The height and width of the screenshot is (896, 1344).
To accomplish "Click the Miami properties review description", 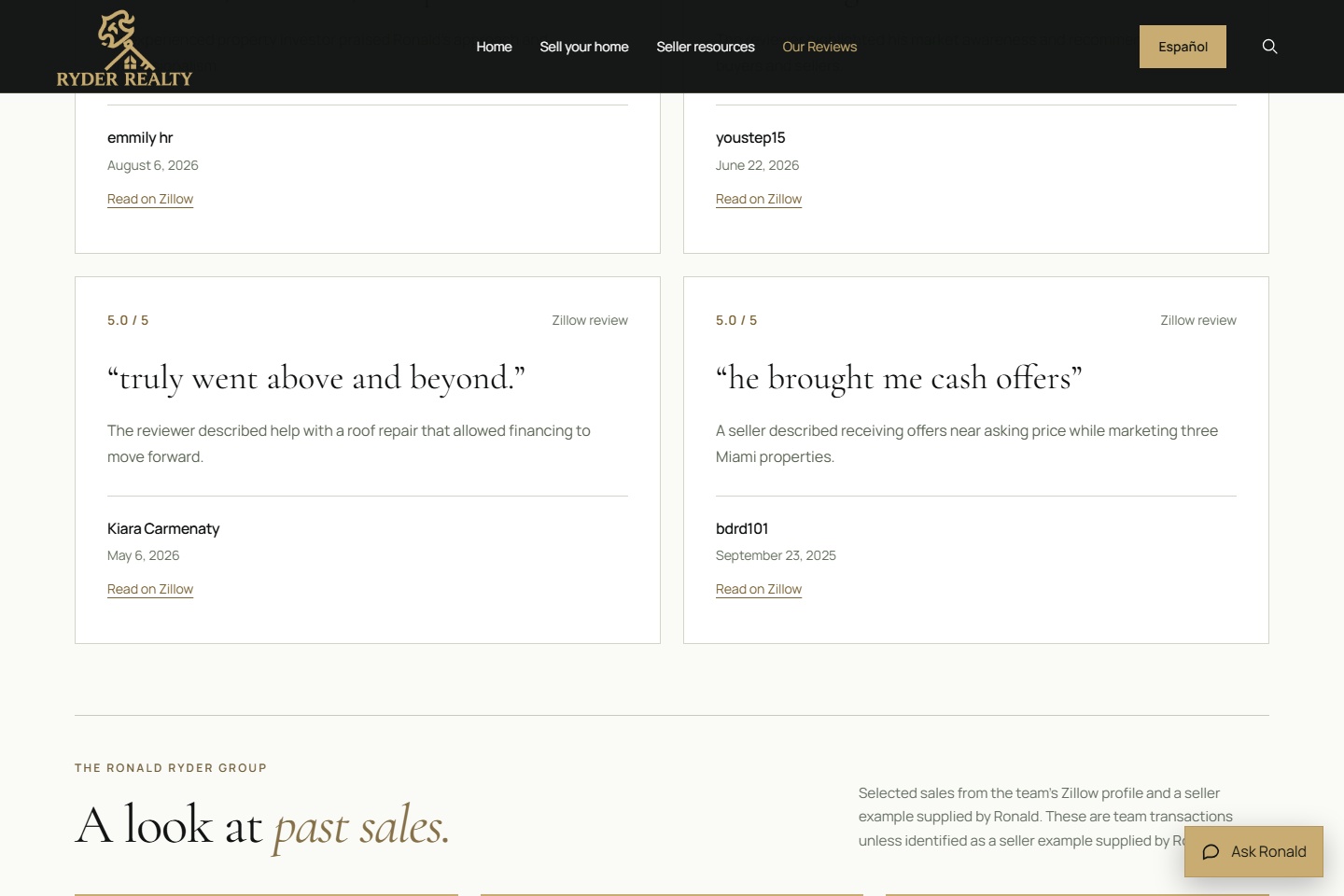I will point(967,443).
